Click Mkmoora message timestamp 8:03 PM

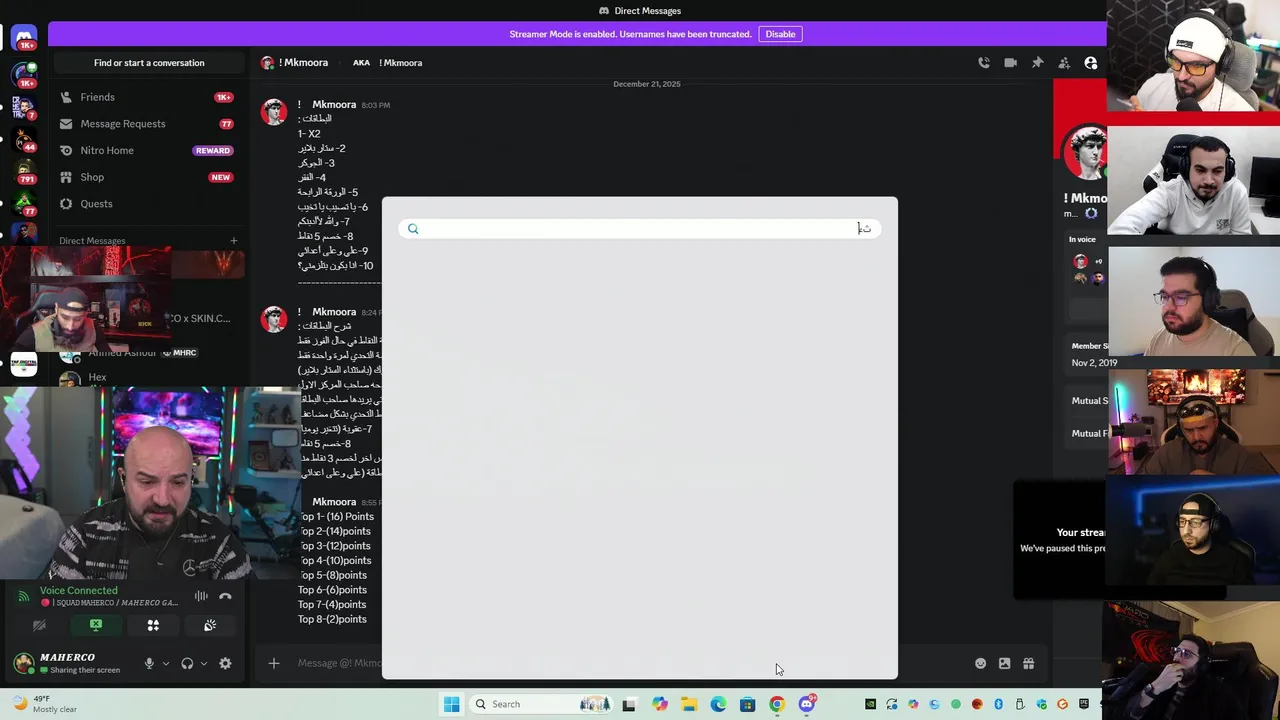(376, 105)
